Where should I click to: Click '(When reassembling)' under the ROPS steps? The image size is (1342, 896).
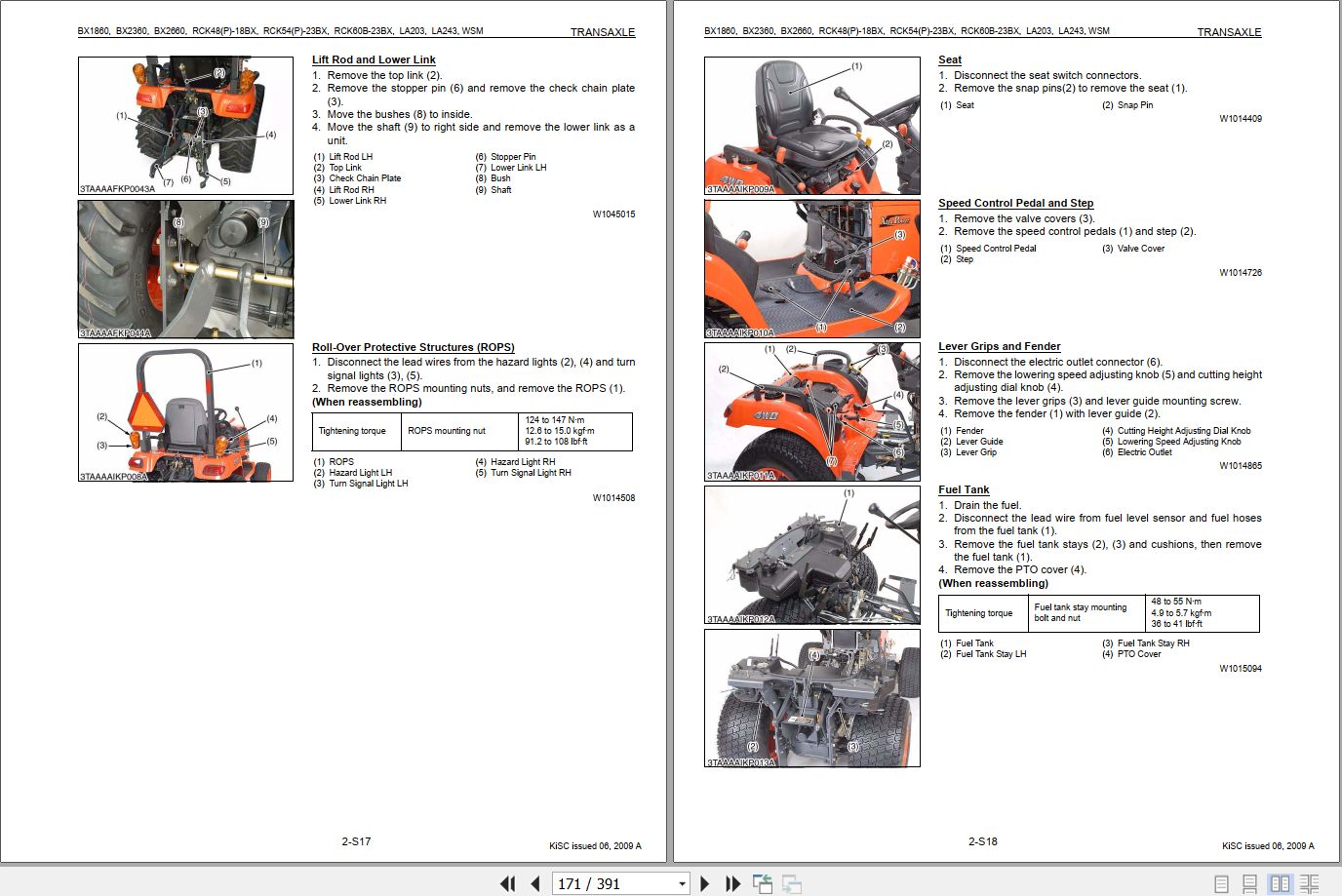tap(367, 402)
